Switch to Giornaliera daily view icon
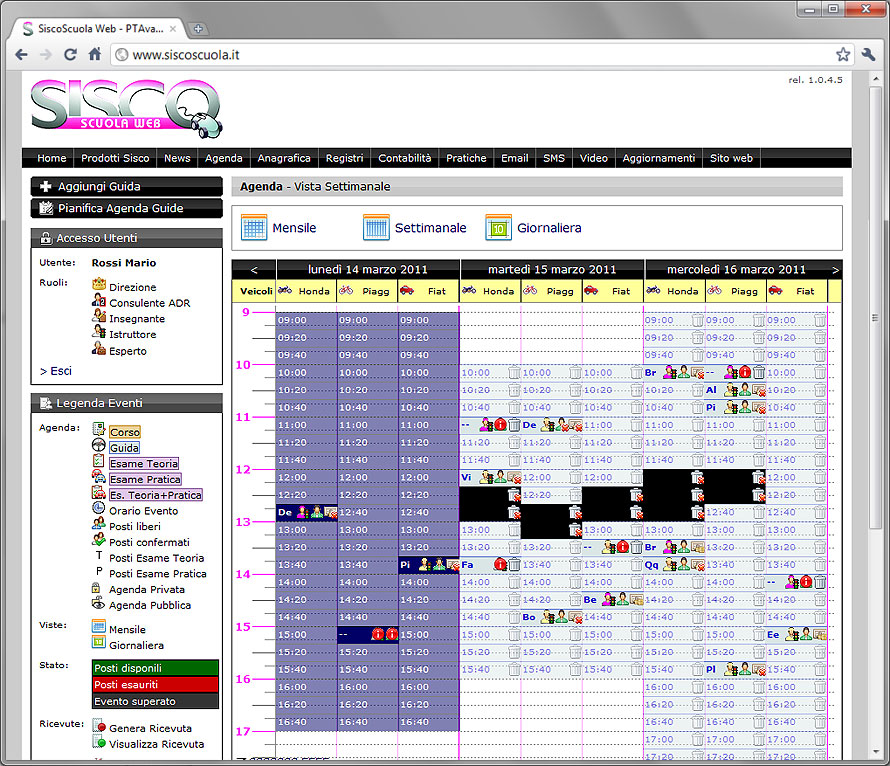 pyautogui.click(x=498, y=227)
